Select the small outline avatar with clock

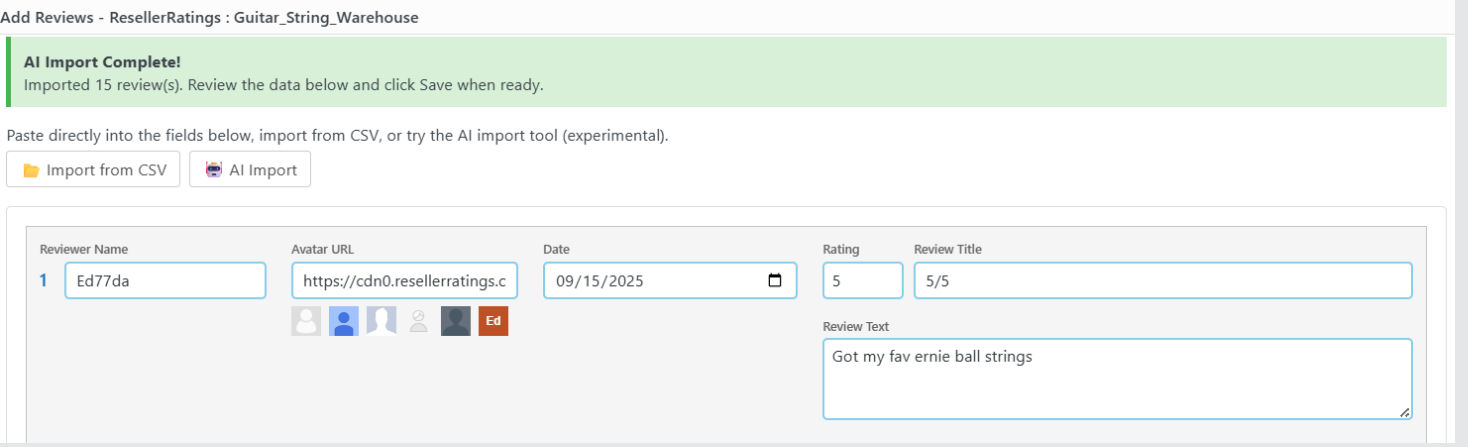click(419, 321)
